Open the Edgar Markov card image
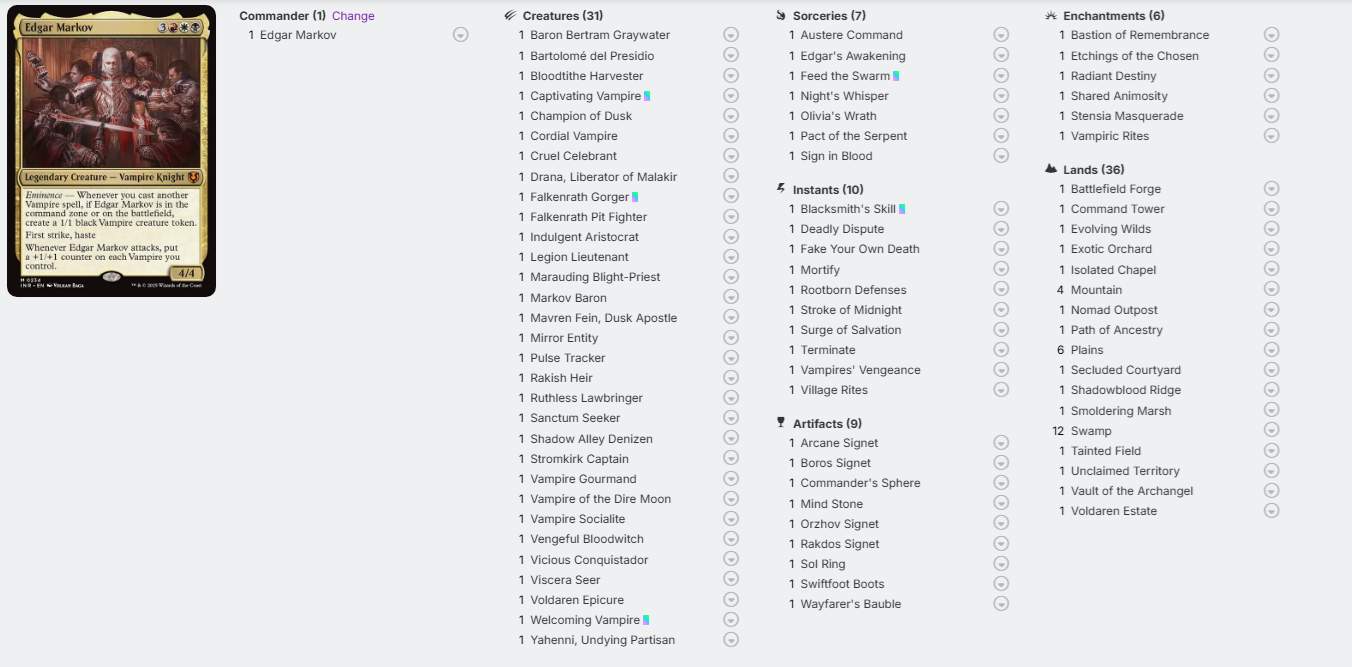The height and width of the screenshot is (667, 1352). (111, 153)
